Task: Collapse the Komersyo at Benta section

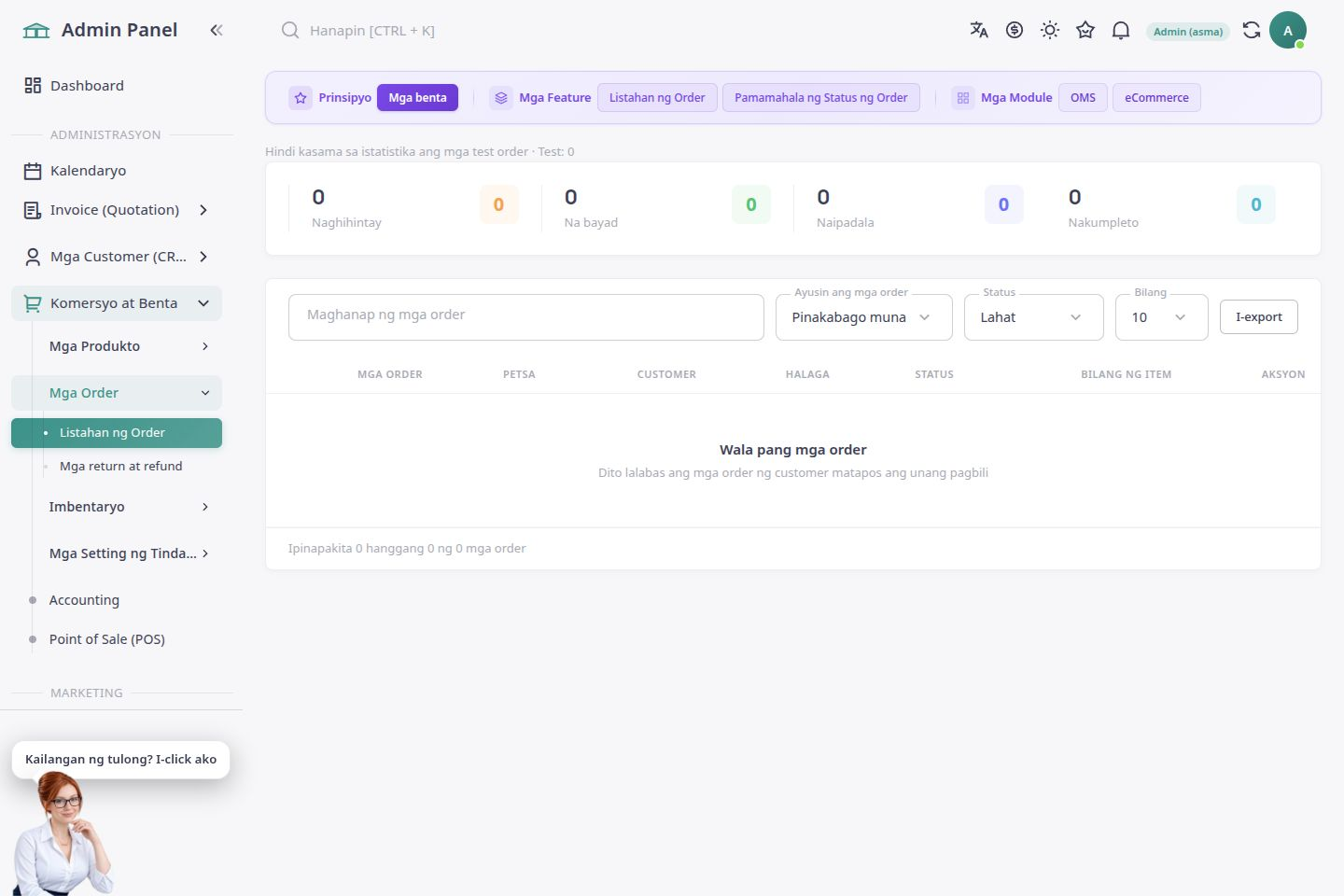Action: point(203,303)
